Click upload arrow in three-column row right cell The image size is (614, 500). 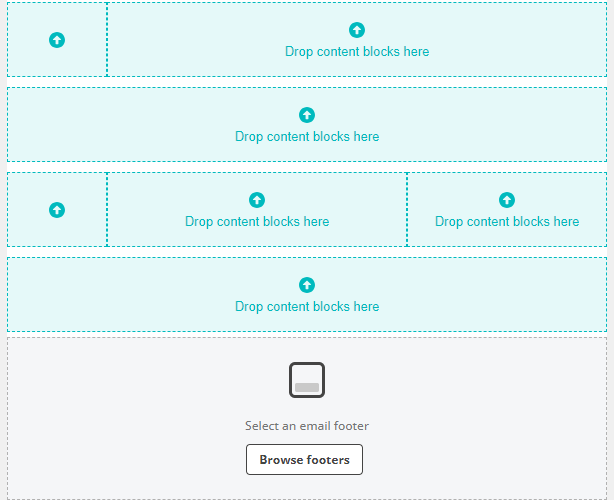(x=507, y=200)
